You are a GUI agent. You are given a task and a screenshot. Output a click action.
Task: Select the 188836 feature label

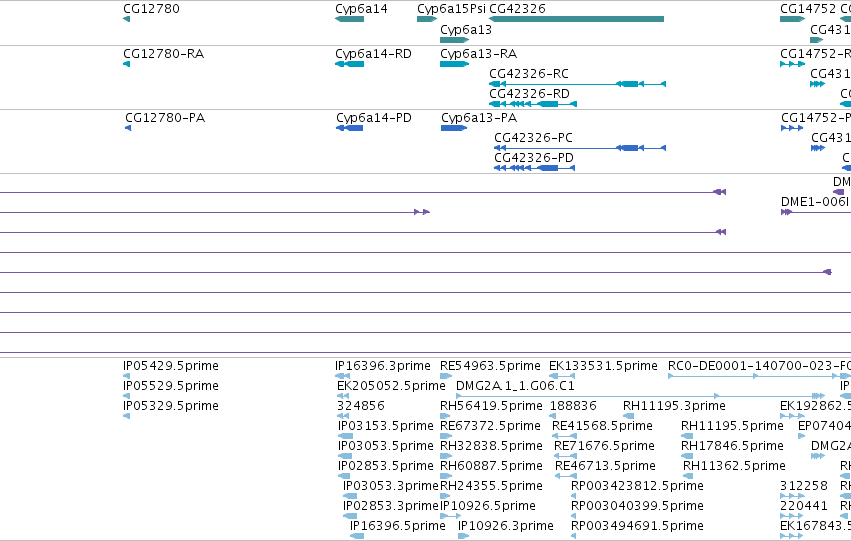[573, 406]
